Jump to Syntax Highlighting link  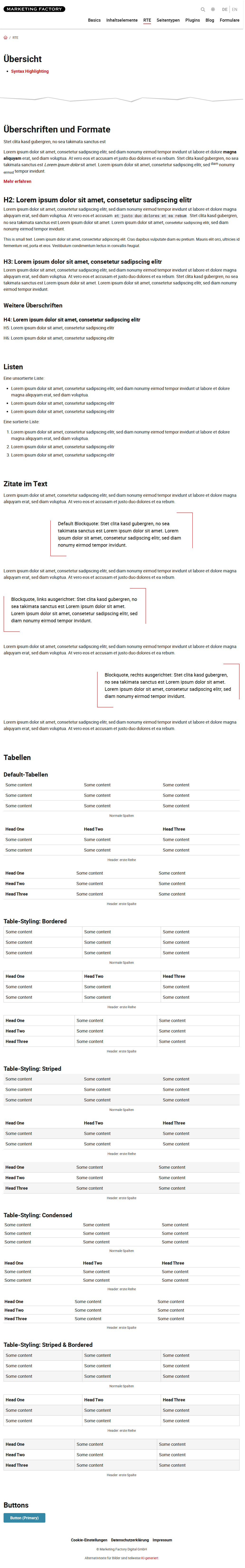point(30,71)
